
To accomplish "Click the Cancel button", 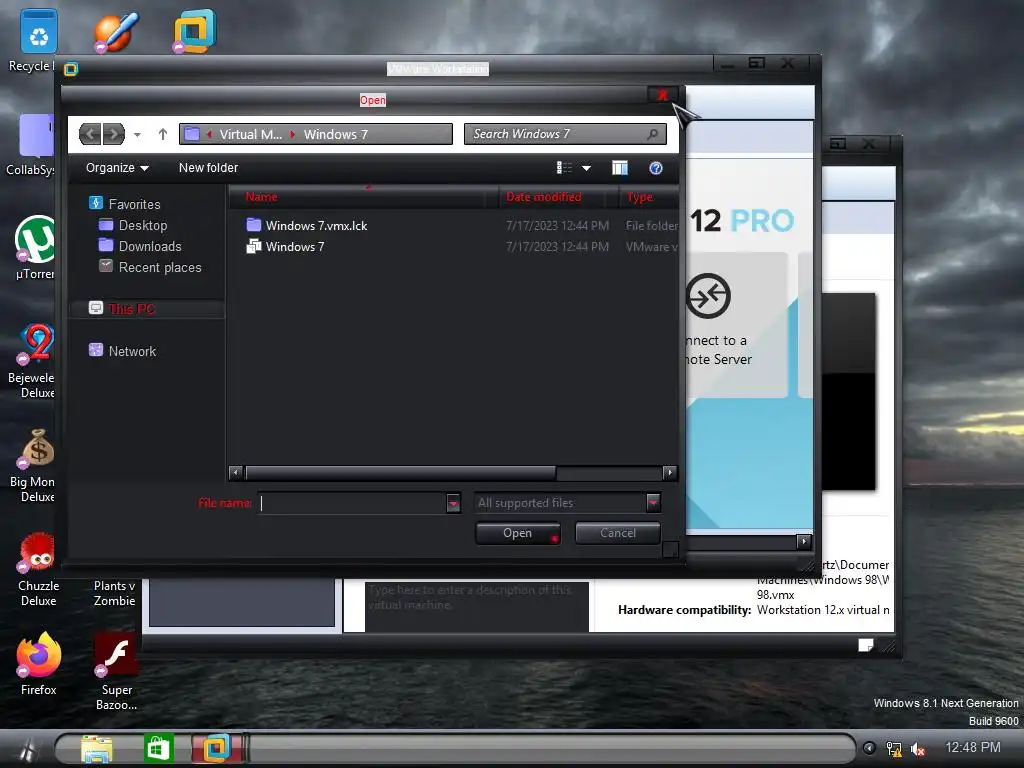I will (x=618, y=534).
